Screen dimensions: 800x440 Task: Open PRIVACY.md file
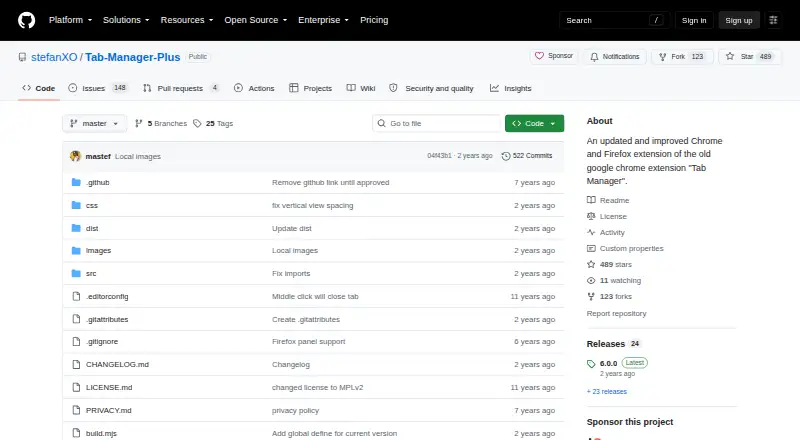click(x=109, y=410)
